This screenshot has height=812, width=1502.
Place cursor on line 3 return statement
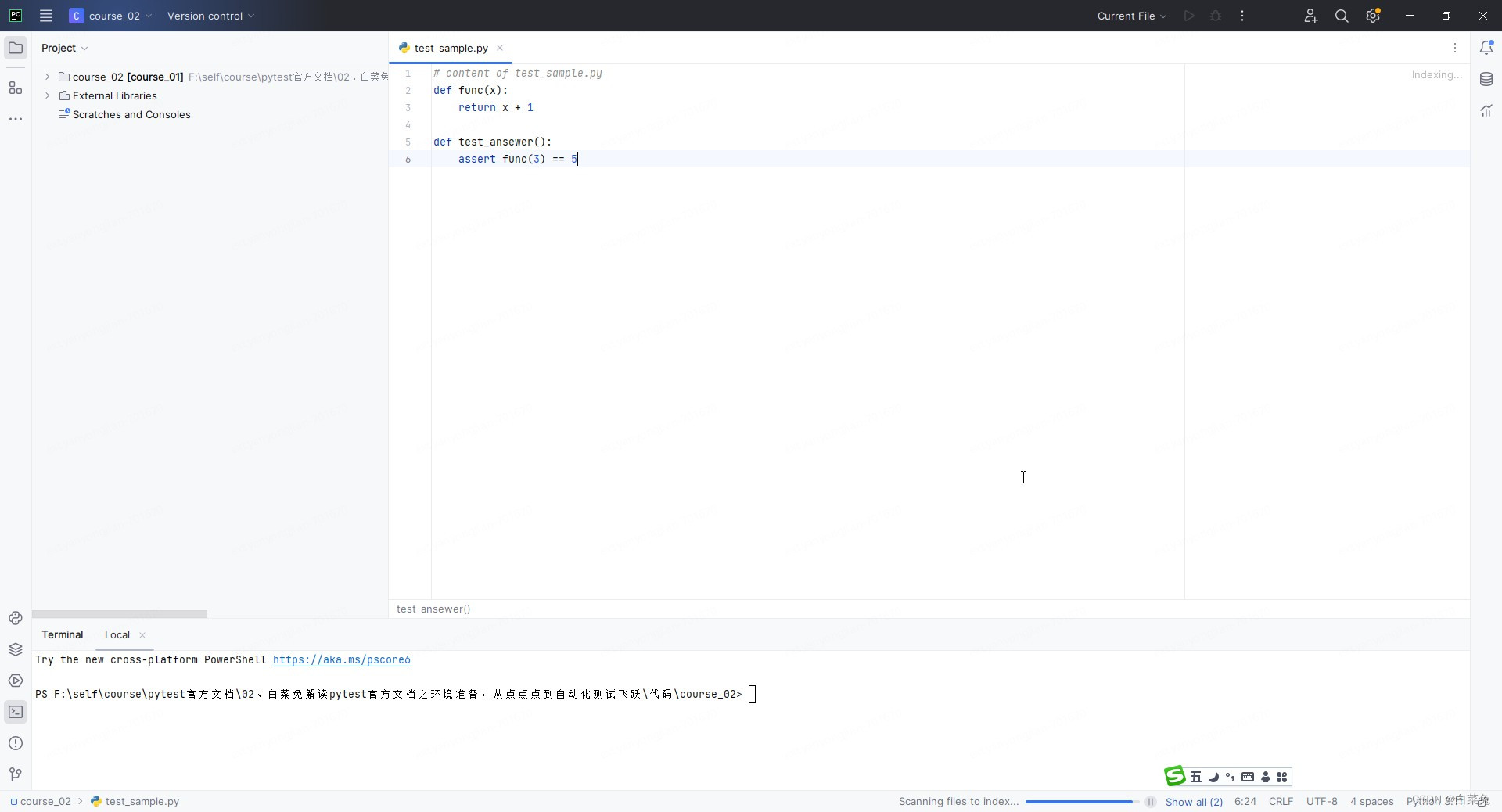coord(495,107)
